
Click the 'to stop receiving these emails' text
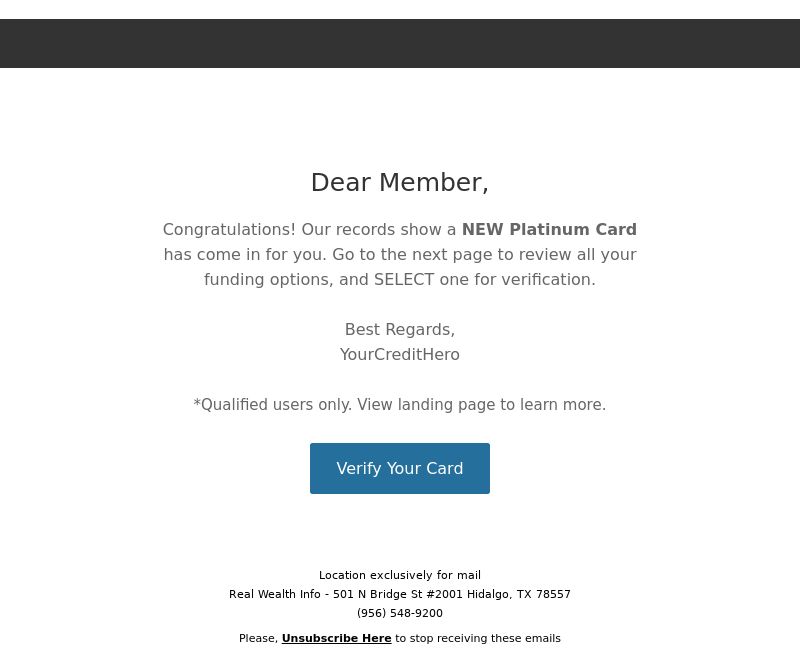pyautogui.click(x=478, y=638)
